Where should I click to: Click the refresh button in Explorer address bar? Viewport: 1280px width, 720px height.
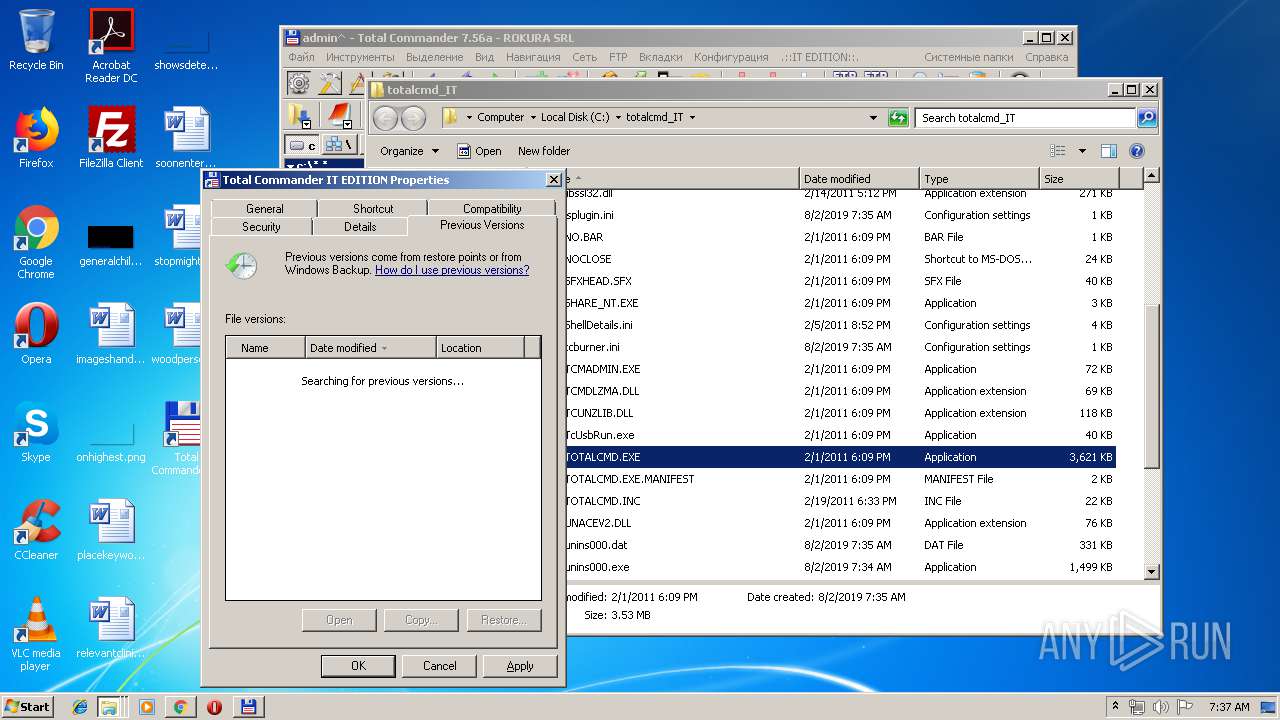coord(898,117)
